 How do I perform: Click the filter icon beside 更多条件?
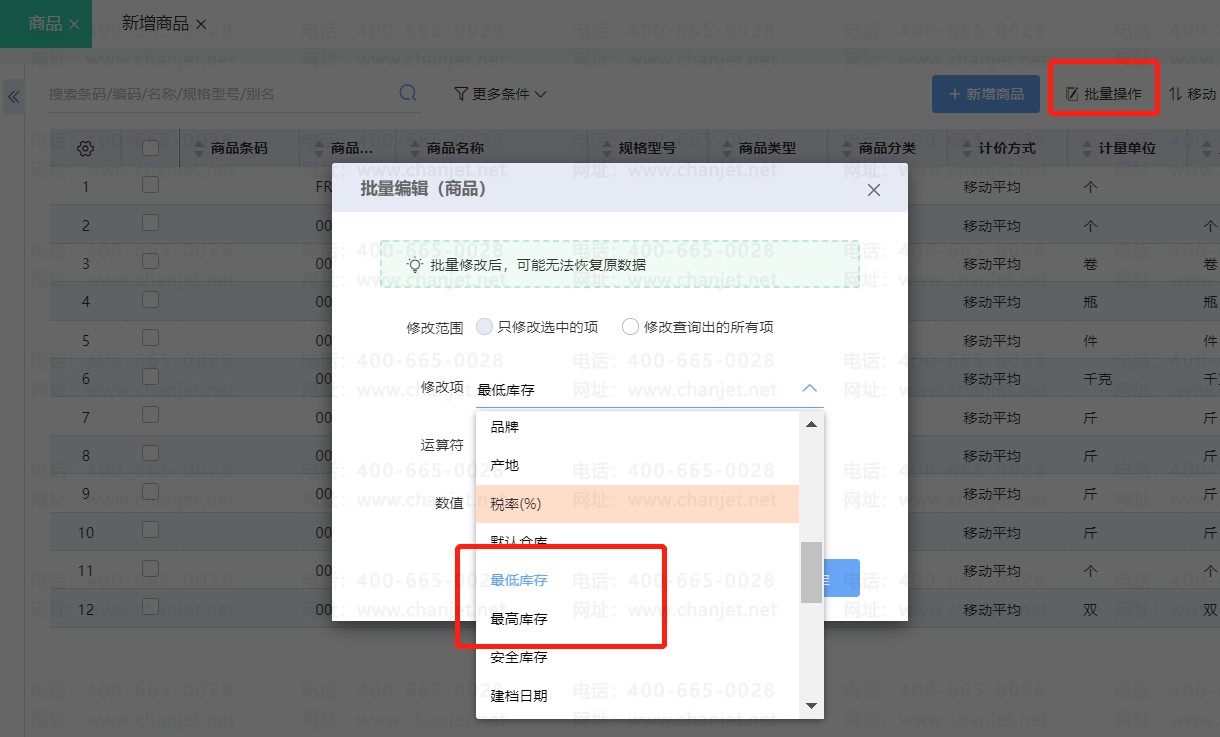461,94
